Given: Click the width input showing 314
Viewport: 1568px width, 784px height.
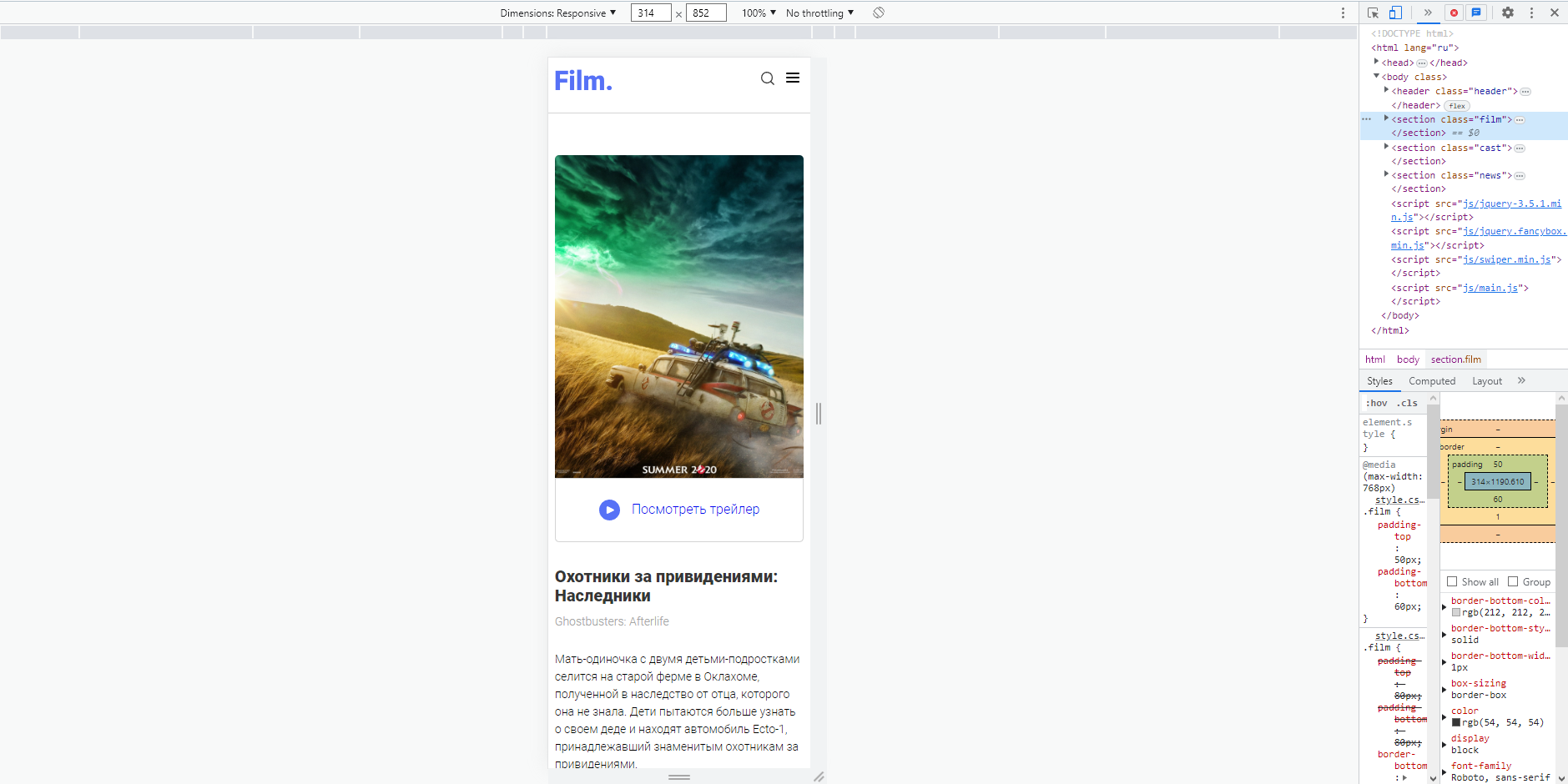Looking at the screenshot, I should click(x=652, y=13).
